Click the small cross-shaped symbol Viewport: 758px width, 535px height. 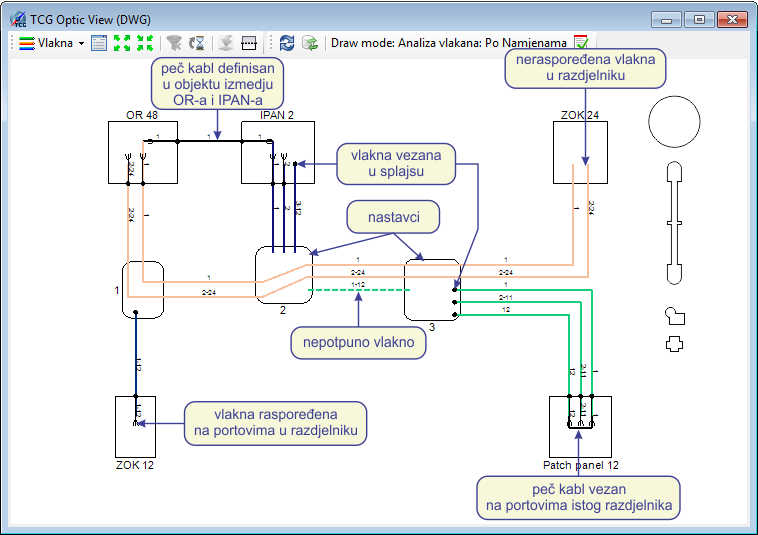point(674,344)
